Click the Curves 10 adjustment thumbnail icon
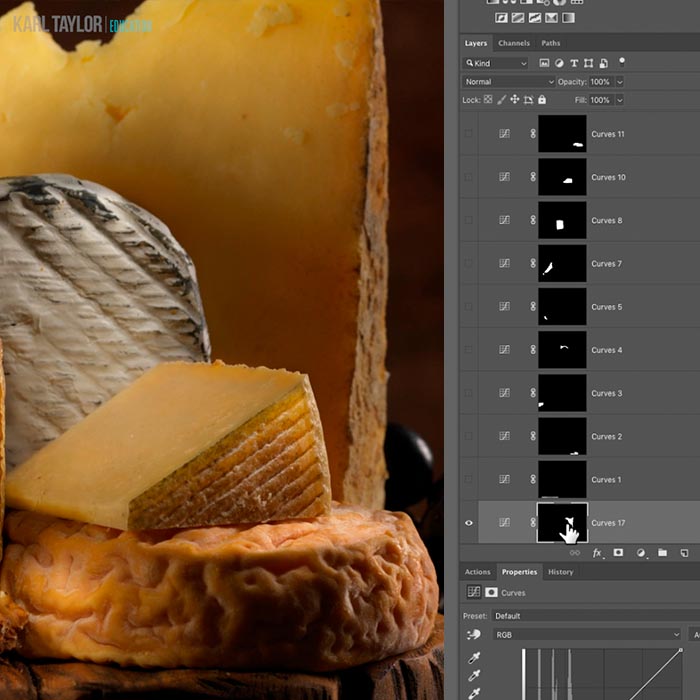The height and width of the screenshot is (700, 700). (x=504, y=177)
